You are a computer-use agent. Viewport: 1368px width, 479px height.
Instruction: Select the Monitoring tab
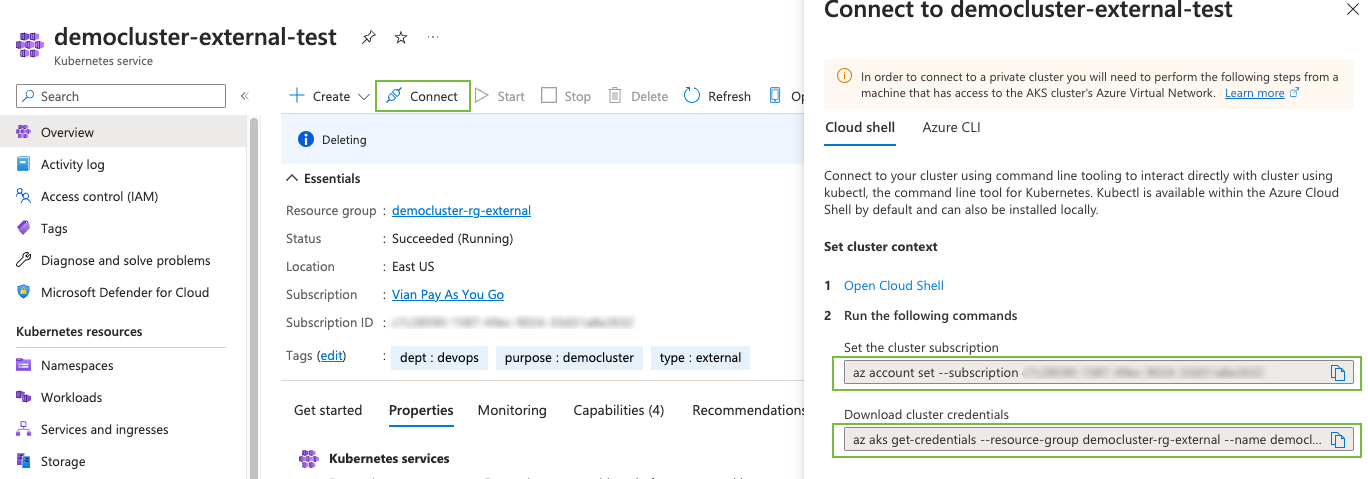(x=512, y=410)
